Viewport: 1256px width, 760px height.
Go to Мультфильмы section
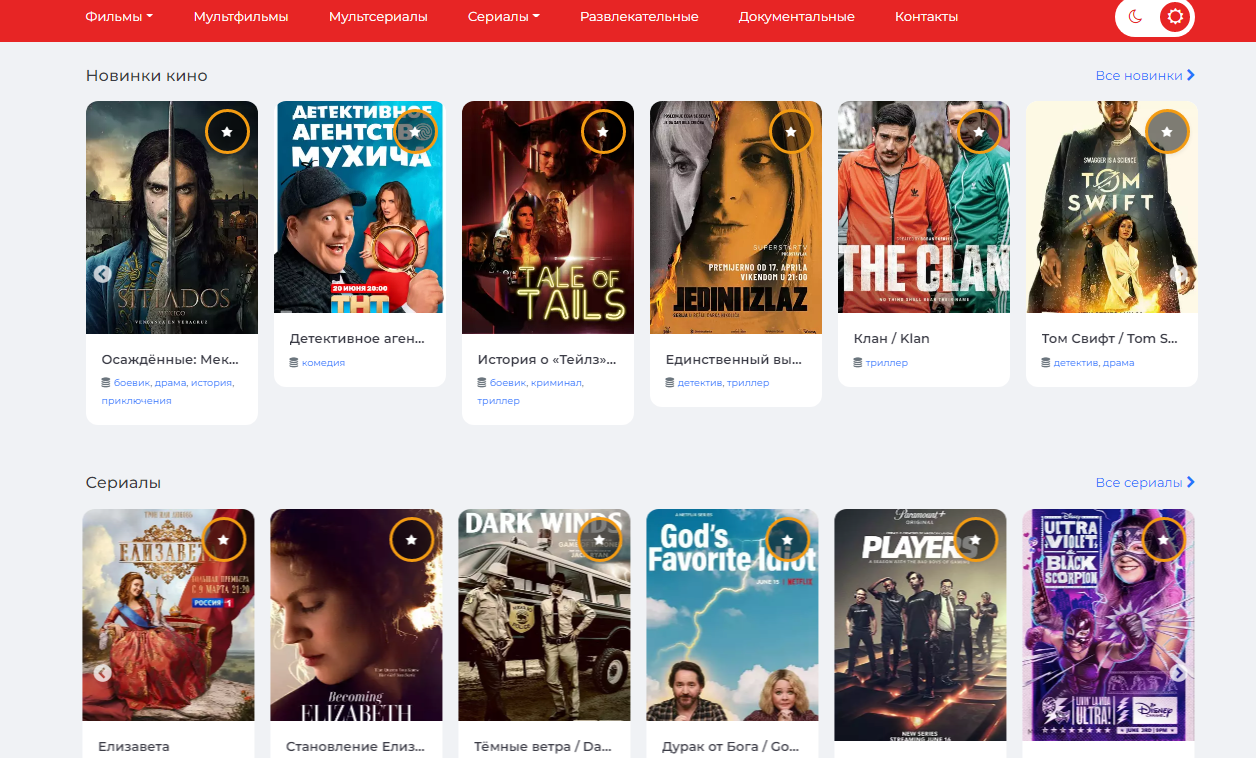click(241, 17)
